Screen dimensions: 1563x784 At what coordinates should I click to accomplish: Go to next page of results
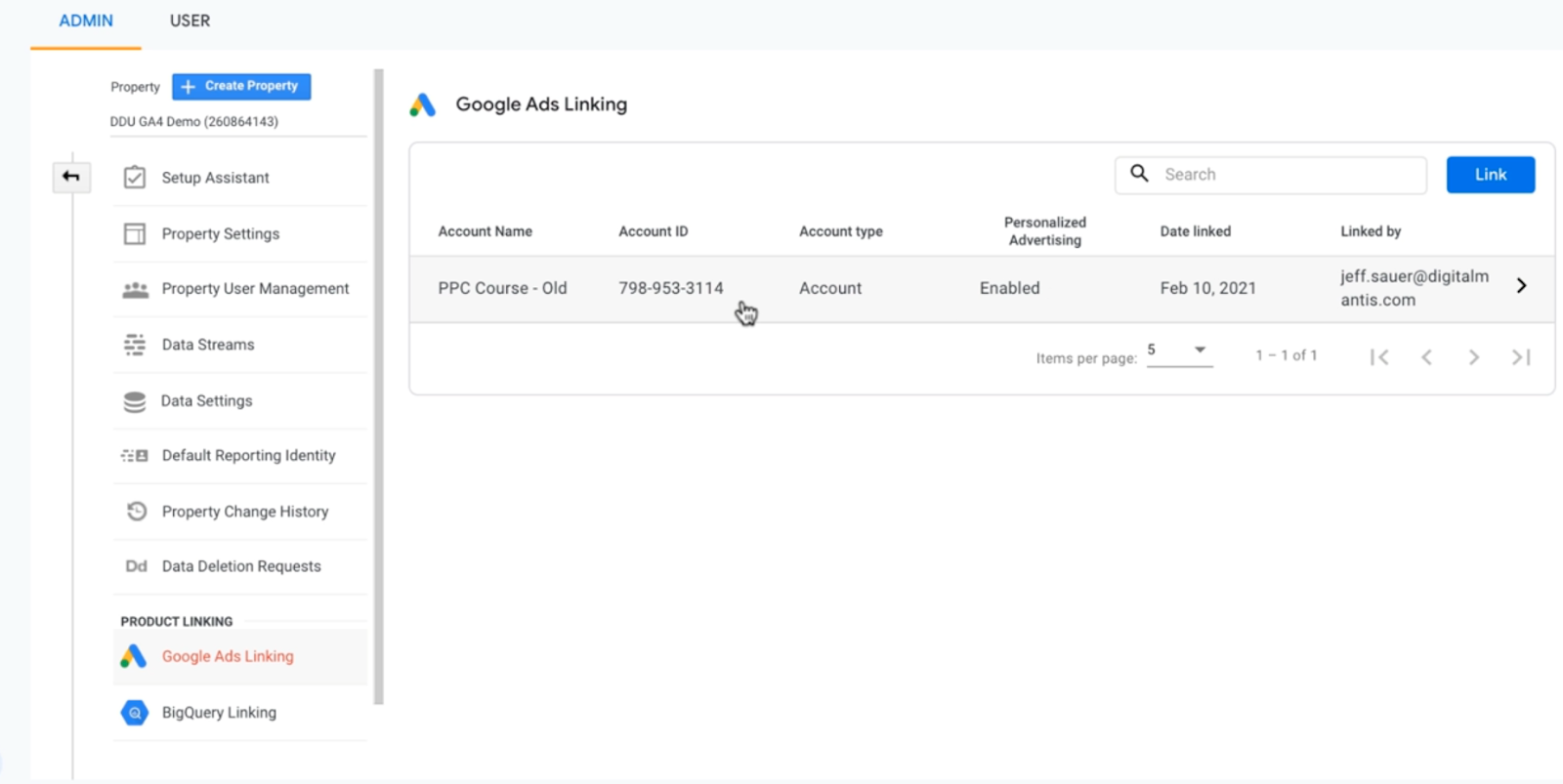click(1473, 357)
